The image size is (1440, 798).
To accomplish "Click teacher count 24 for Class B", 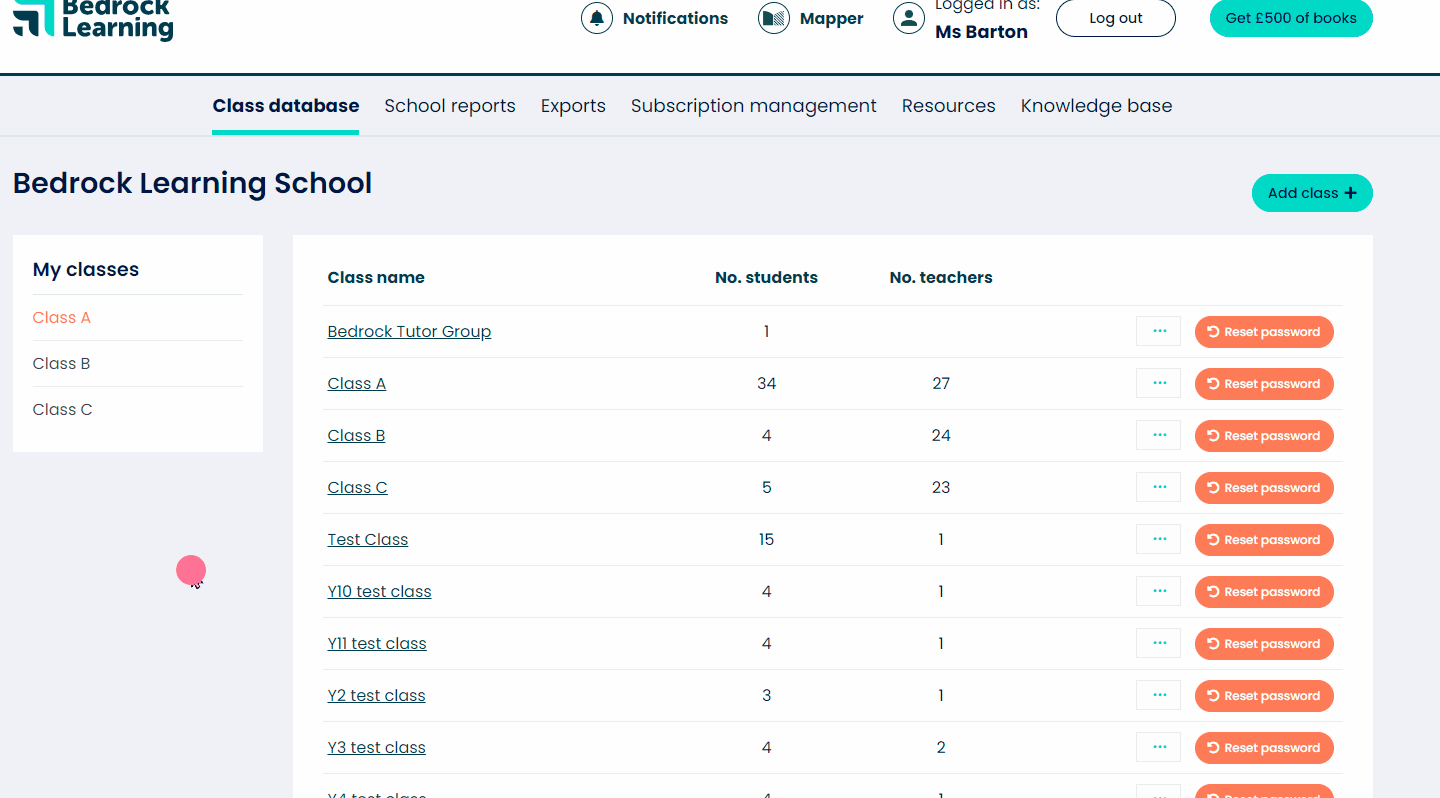I will tap(941, 436).
